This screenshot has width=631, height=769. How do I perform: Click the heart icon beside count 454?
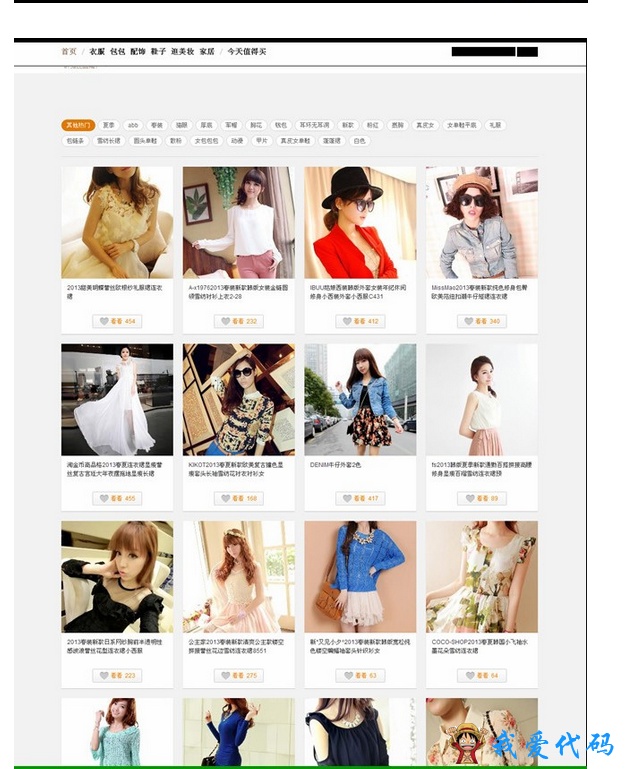point(104,321)
